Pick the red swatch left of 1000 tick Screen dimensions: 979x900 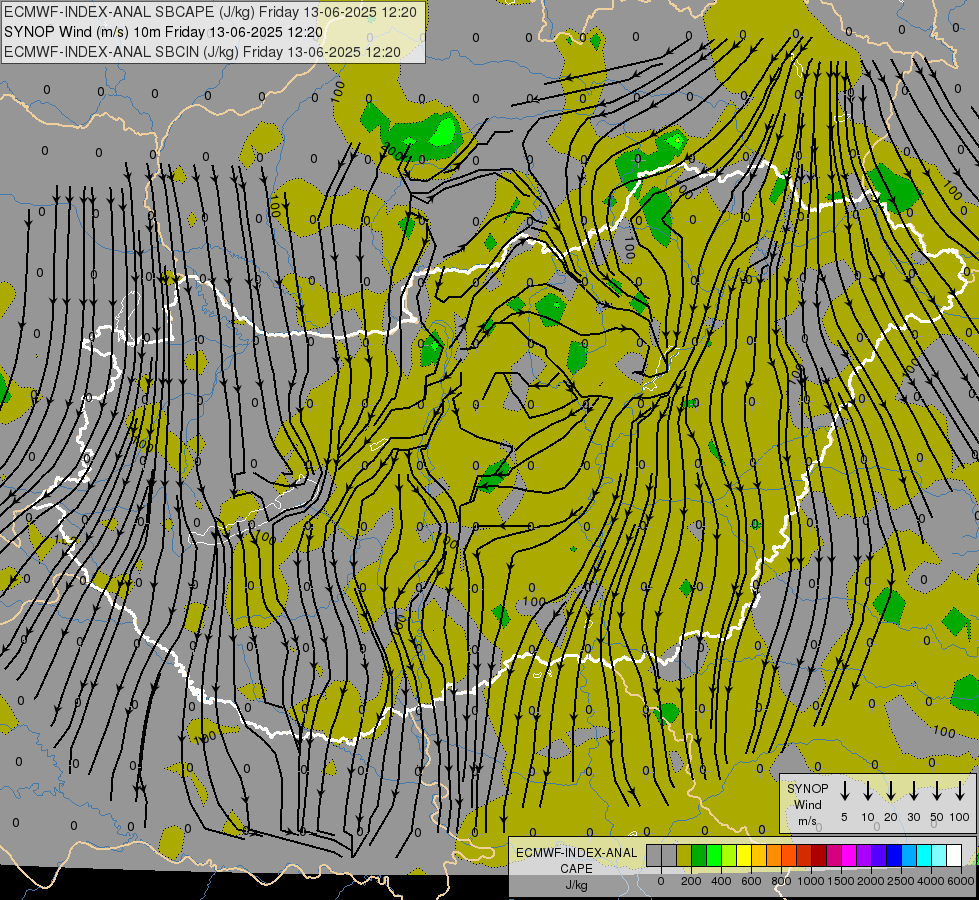tap(804, 855)
